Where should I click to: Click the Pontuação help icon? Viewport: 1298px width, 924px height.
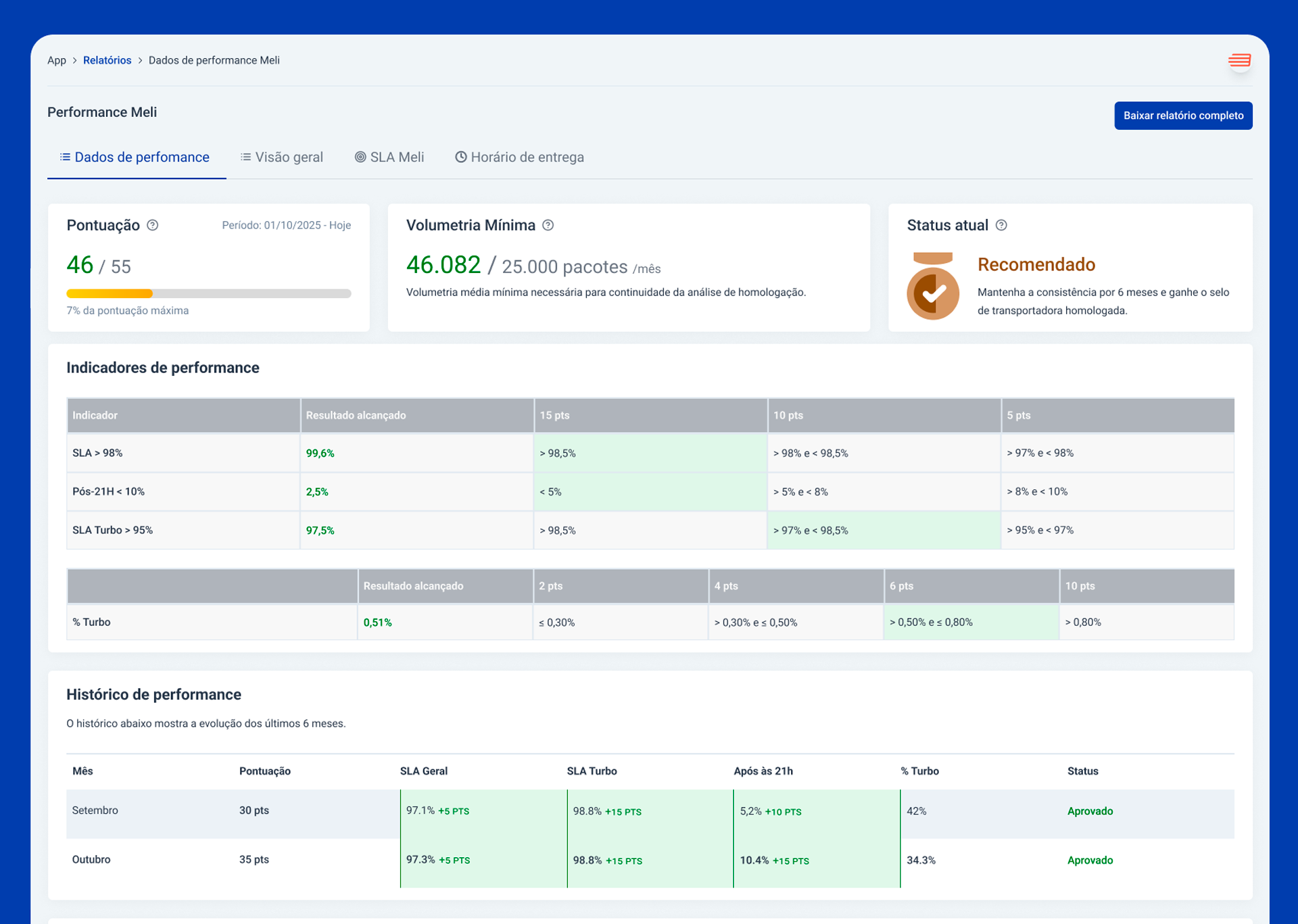click(153, 225)
